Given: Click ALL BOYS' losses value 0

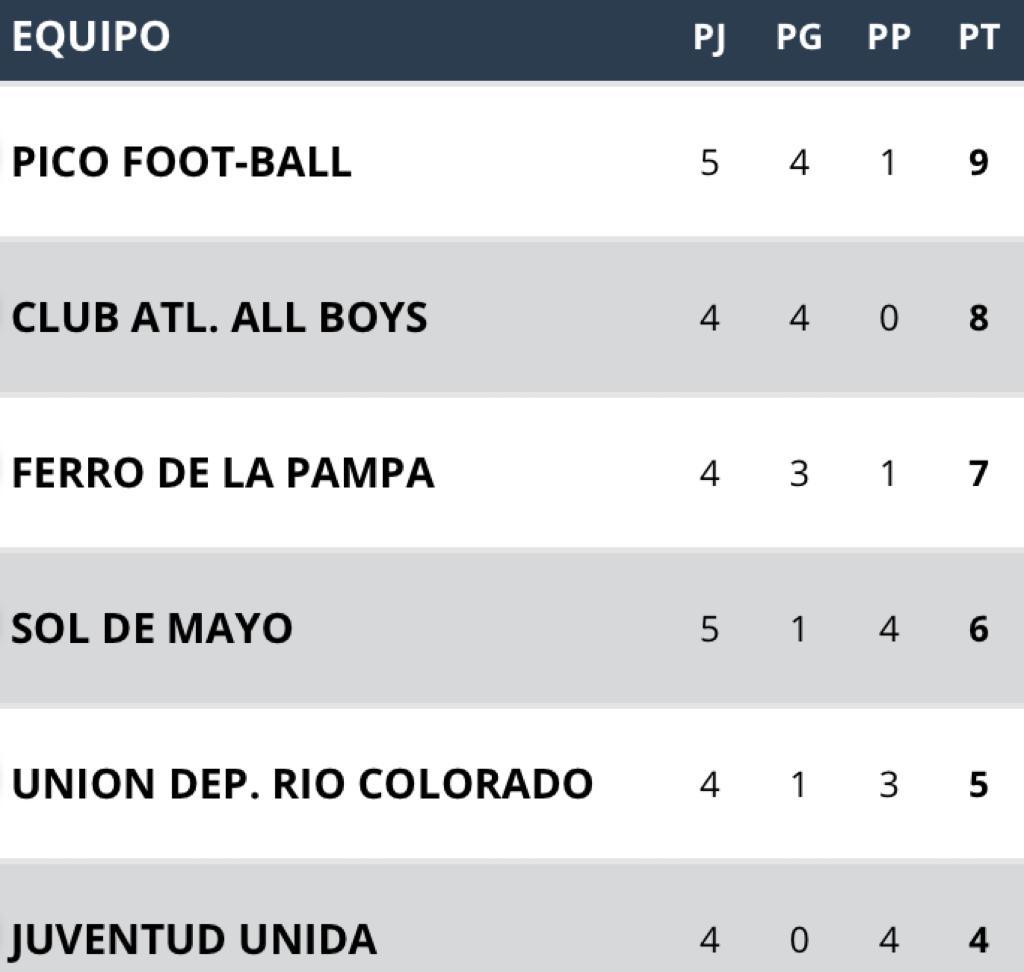Looking at the screenshot, I should click(x=889, y=317).
